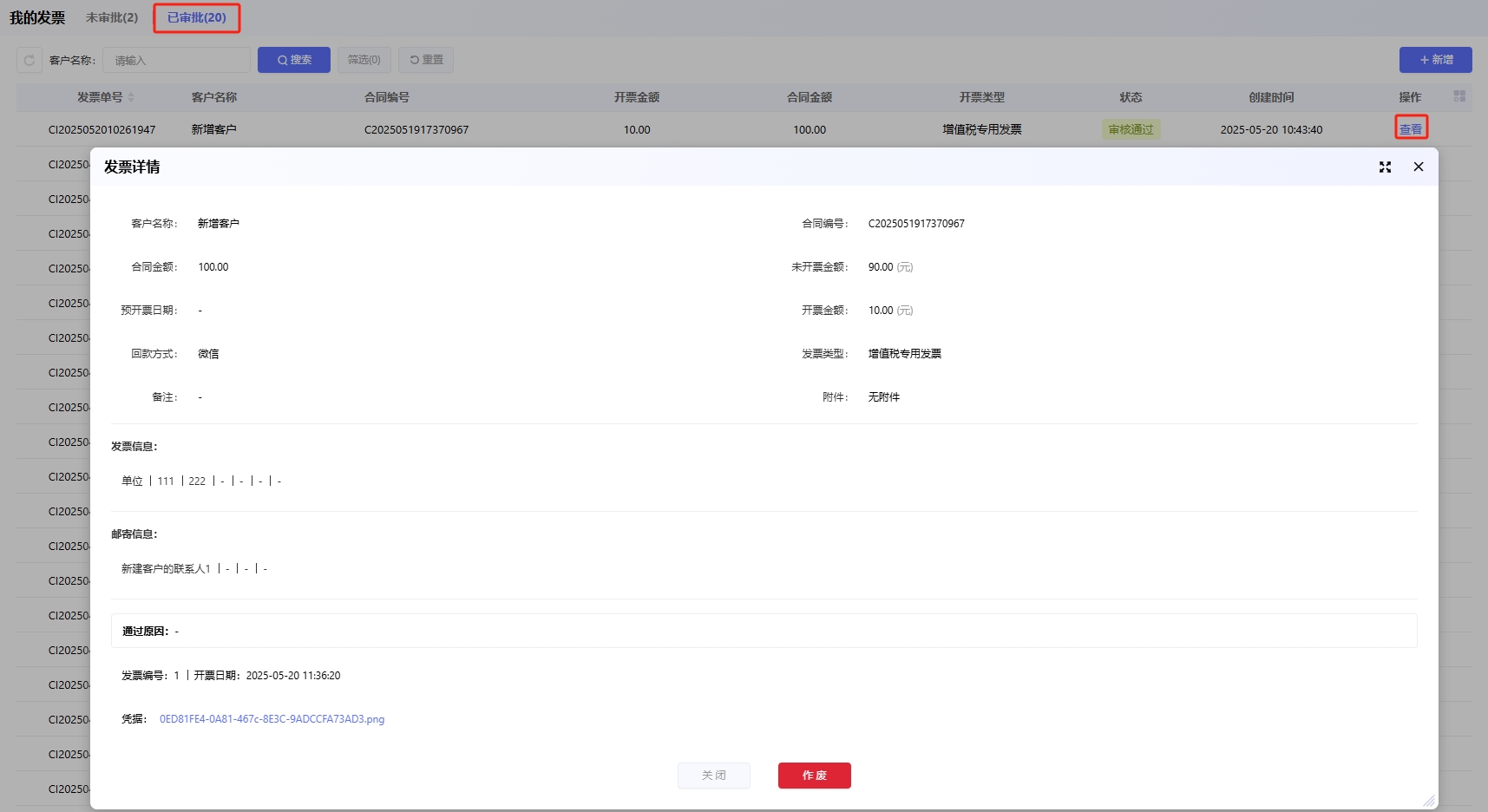Select the 已审批(20) tab
Viewport: 1488px width, 812px height.
tap(197, 17)
